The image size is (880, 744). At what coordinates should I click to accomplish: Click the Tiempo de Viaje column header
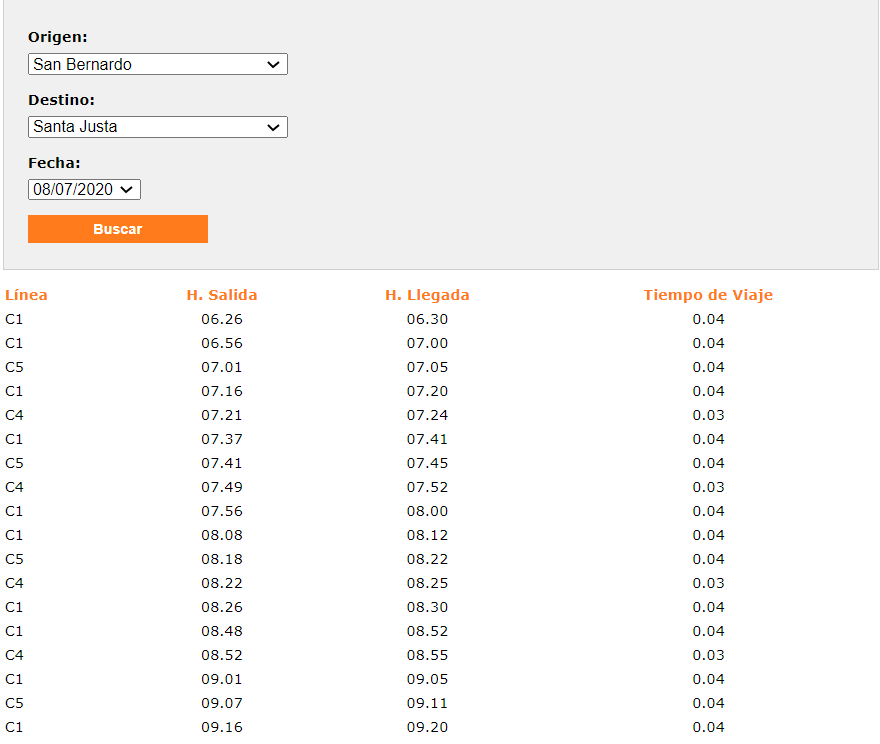click(x=708, y=295)
